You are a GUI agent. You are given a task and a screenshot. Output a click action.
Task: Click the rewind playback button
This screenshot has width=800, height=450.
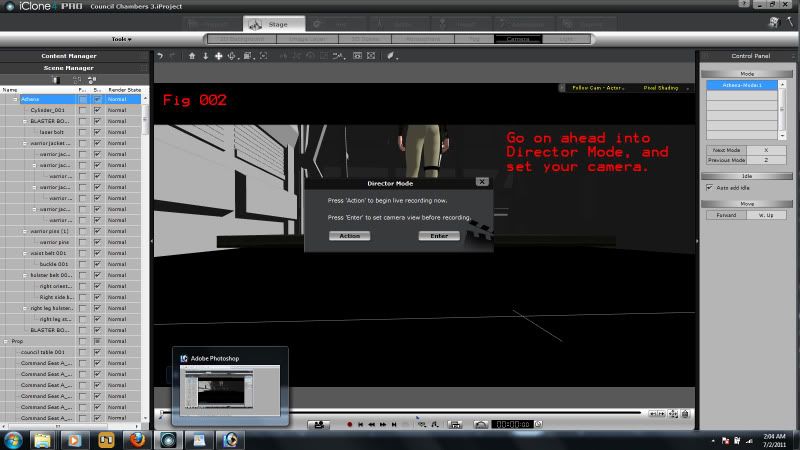pos(372,424)
